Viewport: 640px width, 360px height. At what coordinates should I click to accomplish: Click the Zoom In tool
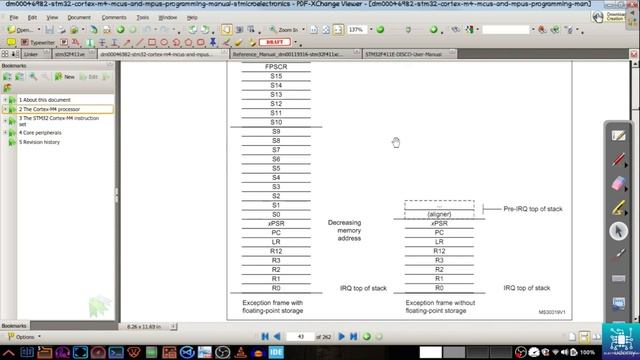point(284,30)
